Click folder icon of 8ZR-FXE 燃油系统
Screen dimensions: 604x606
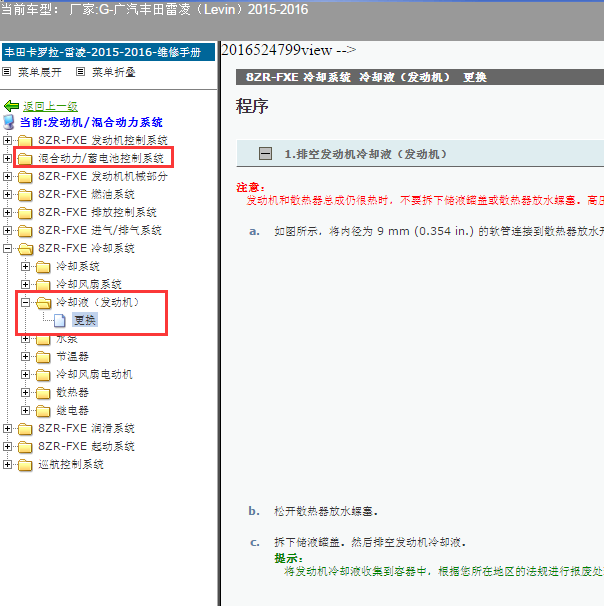coord(25,194)
